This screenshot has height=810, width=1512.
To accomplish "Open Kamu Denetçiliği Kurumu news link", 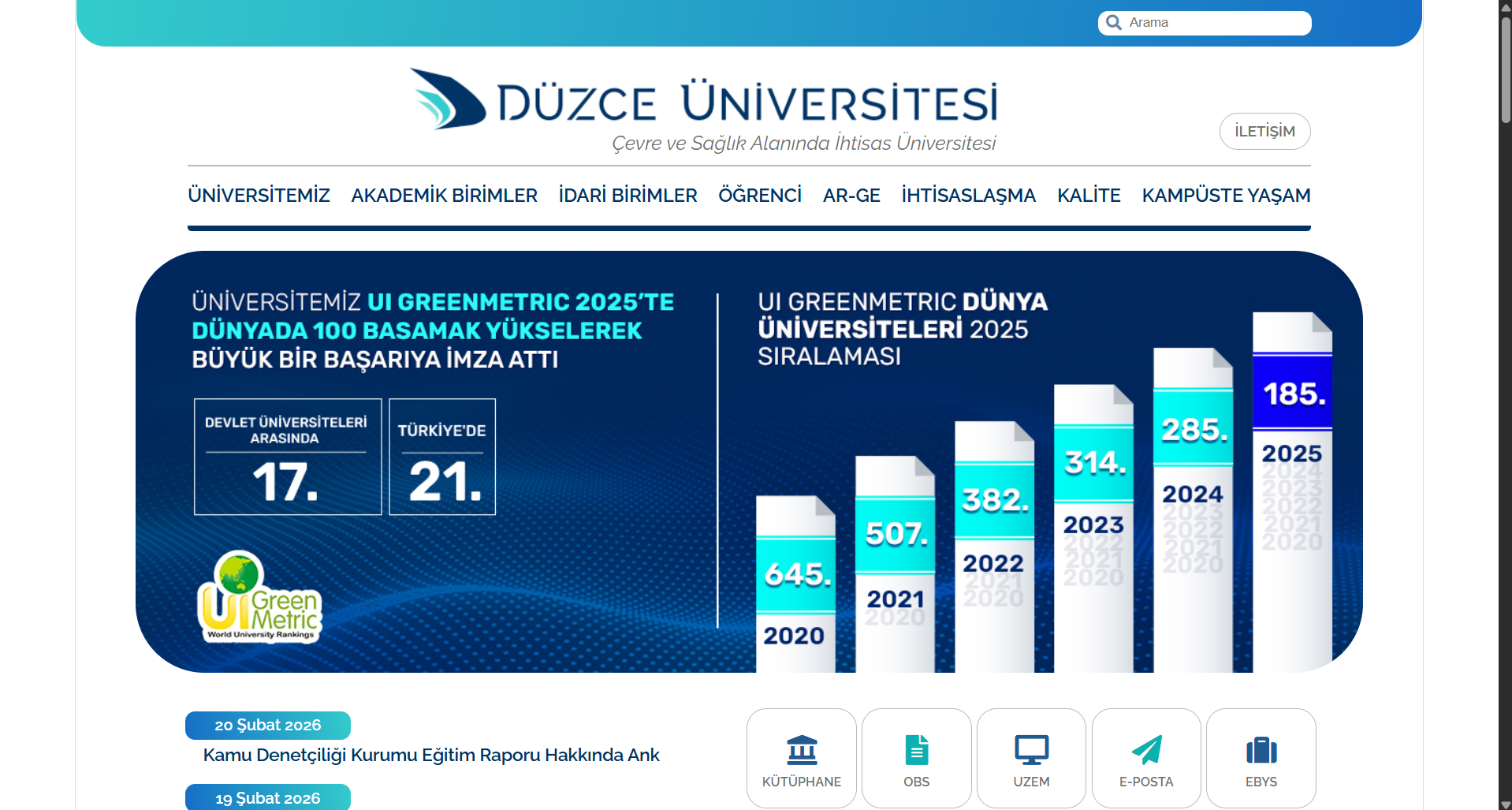I will 431,756.
